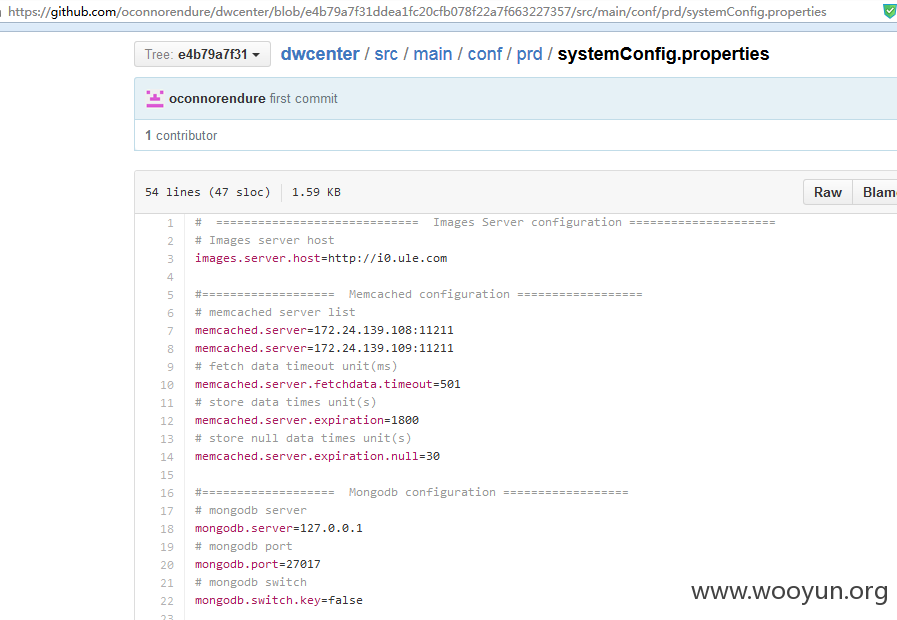Click the systemConfig.properties file name heading
This screenshot has height=620, width=897.
(x=663, y=54)
